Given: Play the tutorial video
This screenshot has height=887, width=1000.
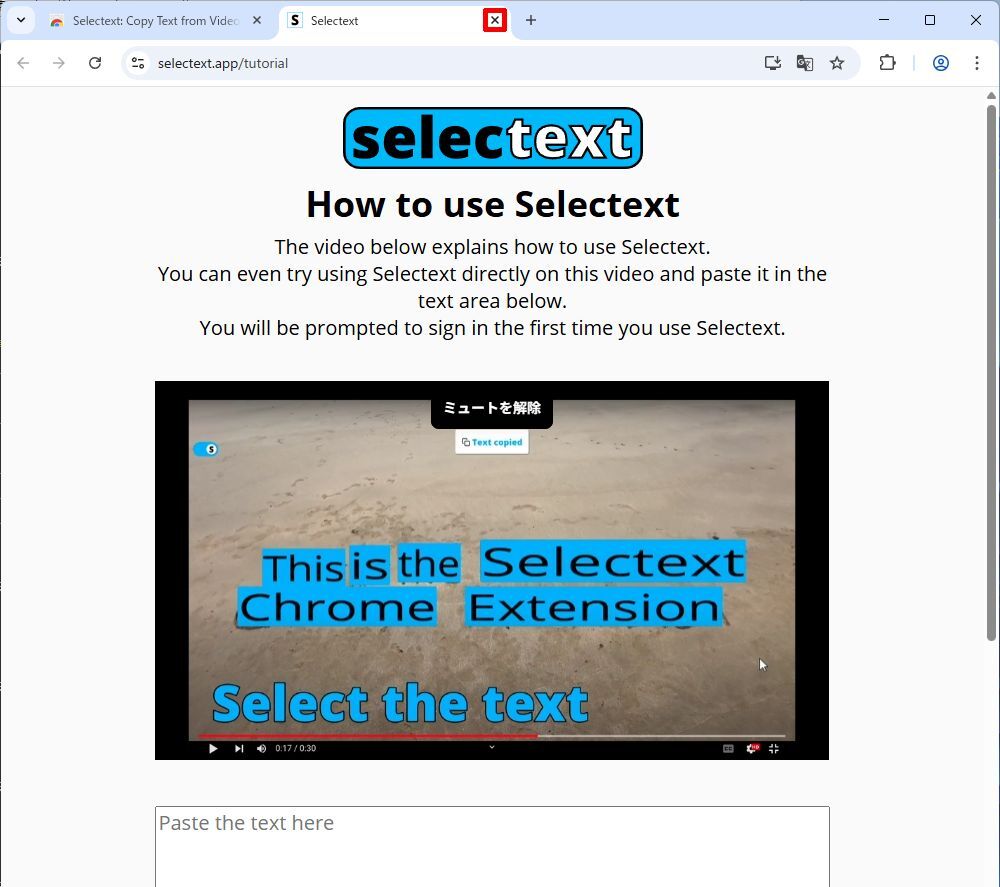Looking at the screenshot, I should pyautogui.click(x=213, y=749).
